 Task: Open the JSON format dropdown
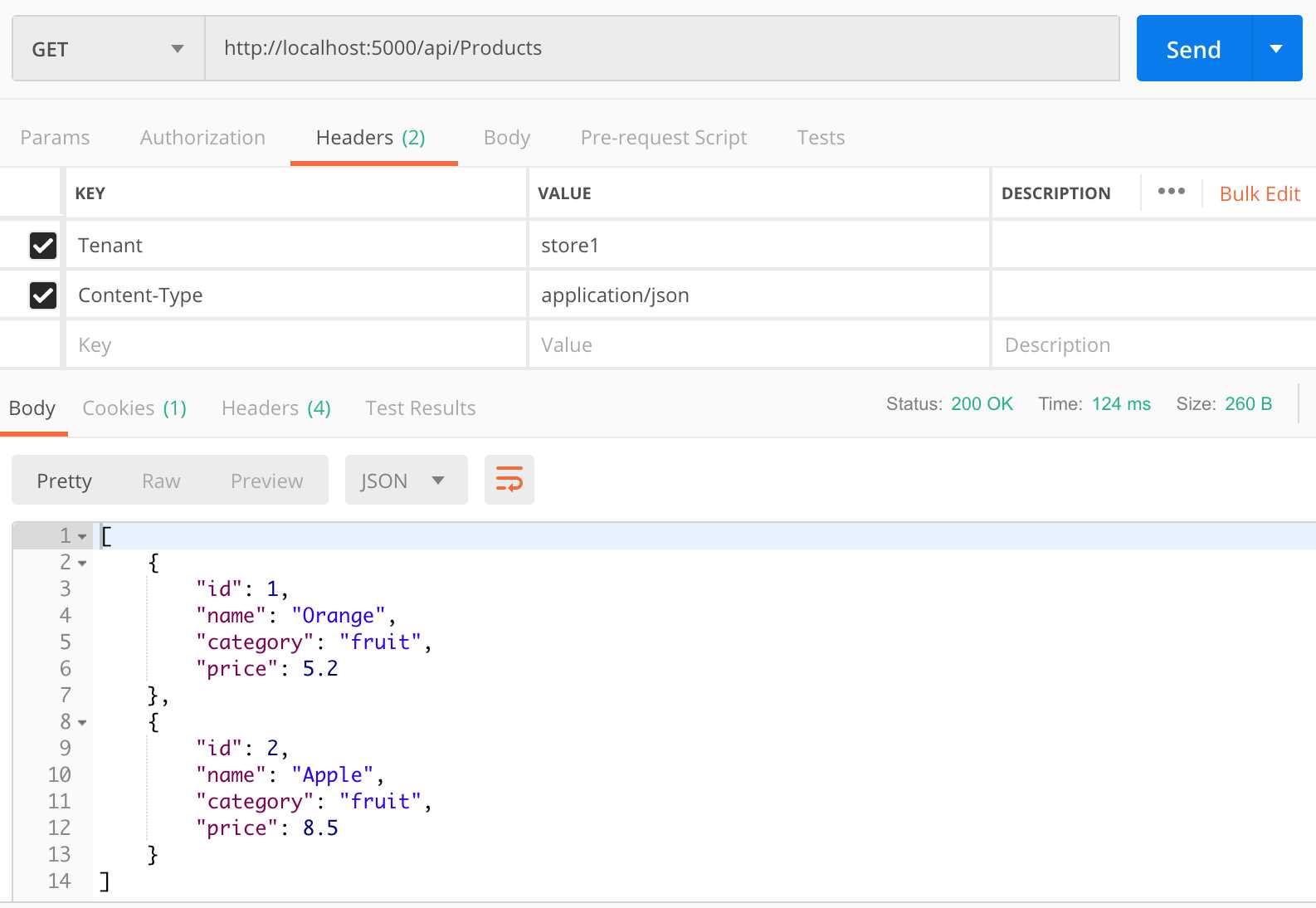[406, 480]
